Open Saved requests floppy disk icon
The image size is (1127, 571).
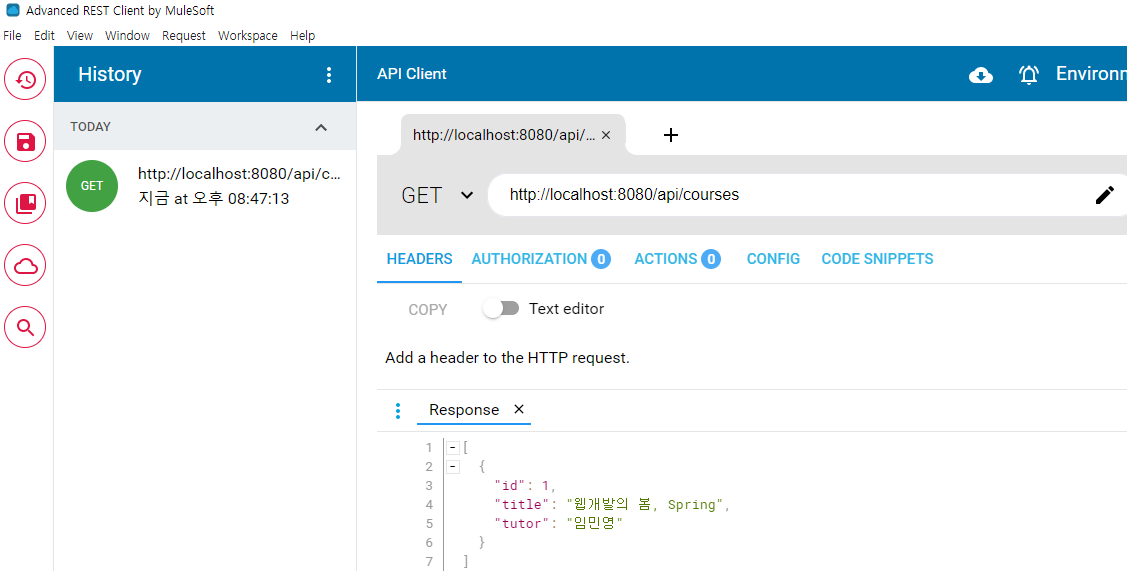click(25, 141)
